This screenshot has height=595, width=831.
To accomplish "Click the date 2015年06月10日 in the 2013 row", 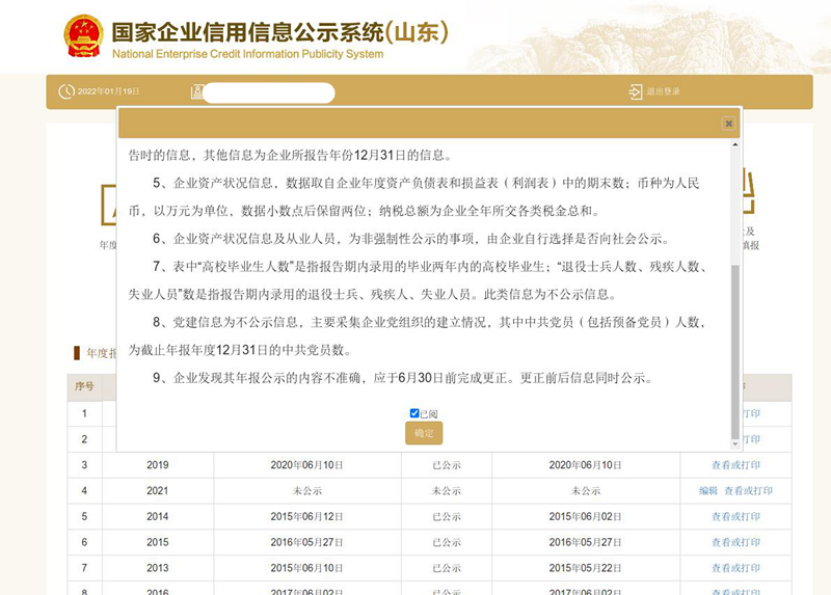I will pyautogui.click(x=307, y=568).
